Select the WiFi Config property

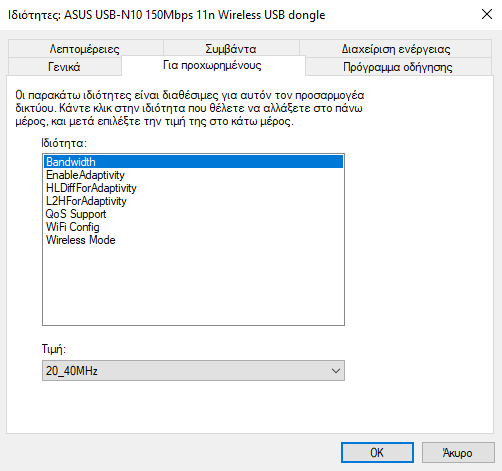tap(193, 227)
